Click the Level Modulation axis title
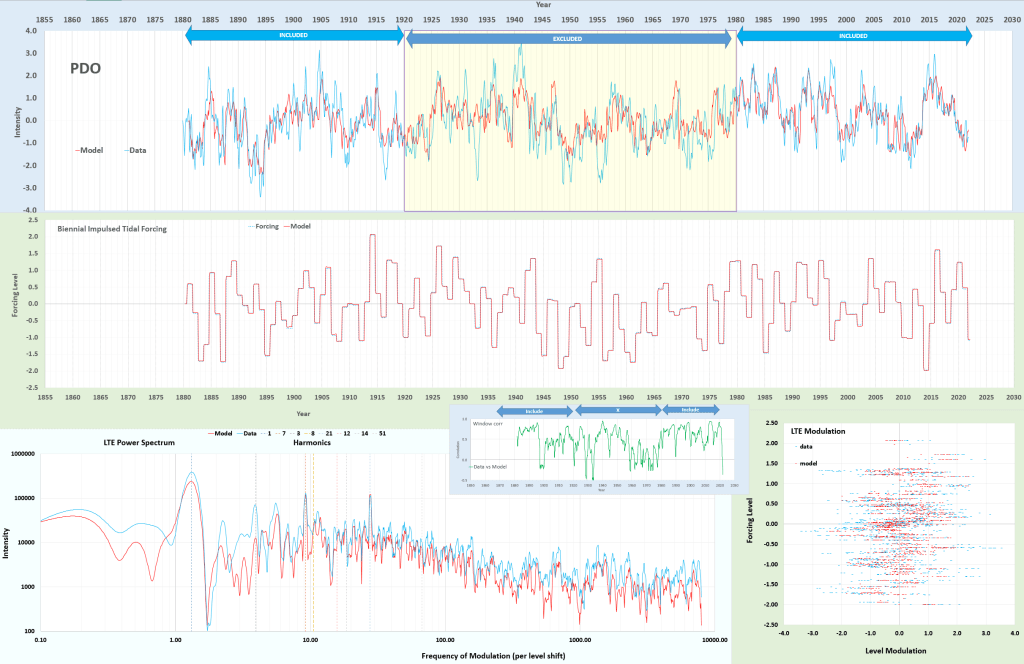This screenshot has height=664, width=1024. pos(900,651)
